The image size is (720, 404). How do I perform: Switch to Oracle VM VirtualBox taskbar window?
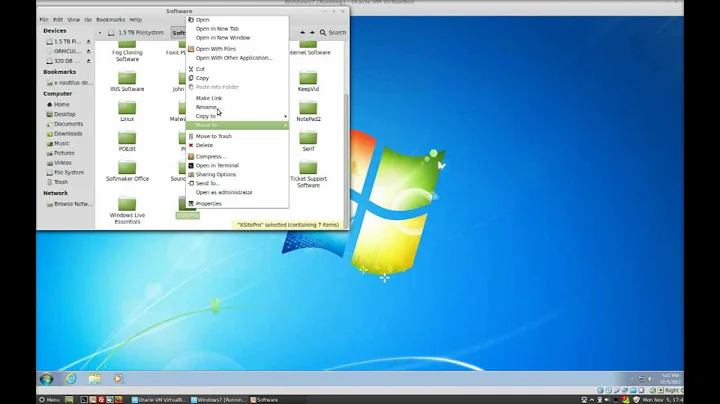tap(158, 400)
